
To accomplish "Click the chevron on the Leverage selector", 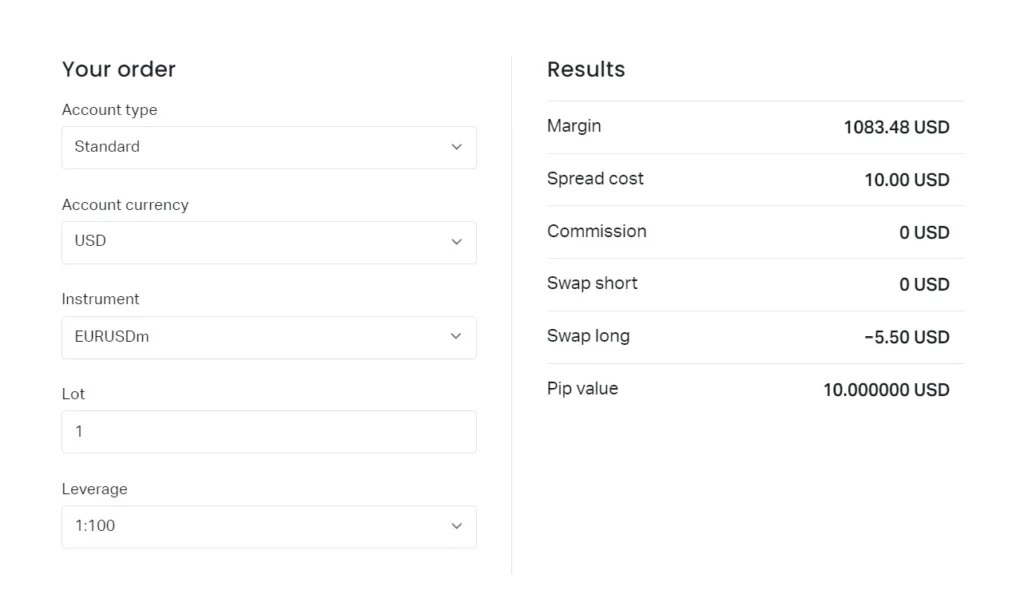I will 457,526.
